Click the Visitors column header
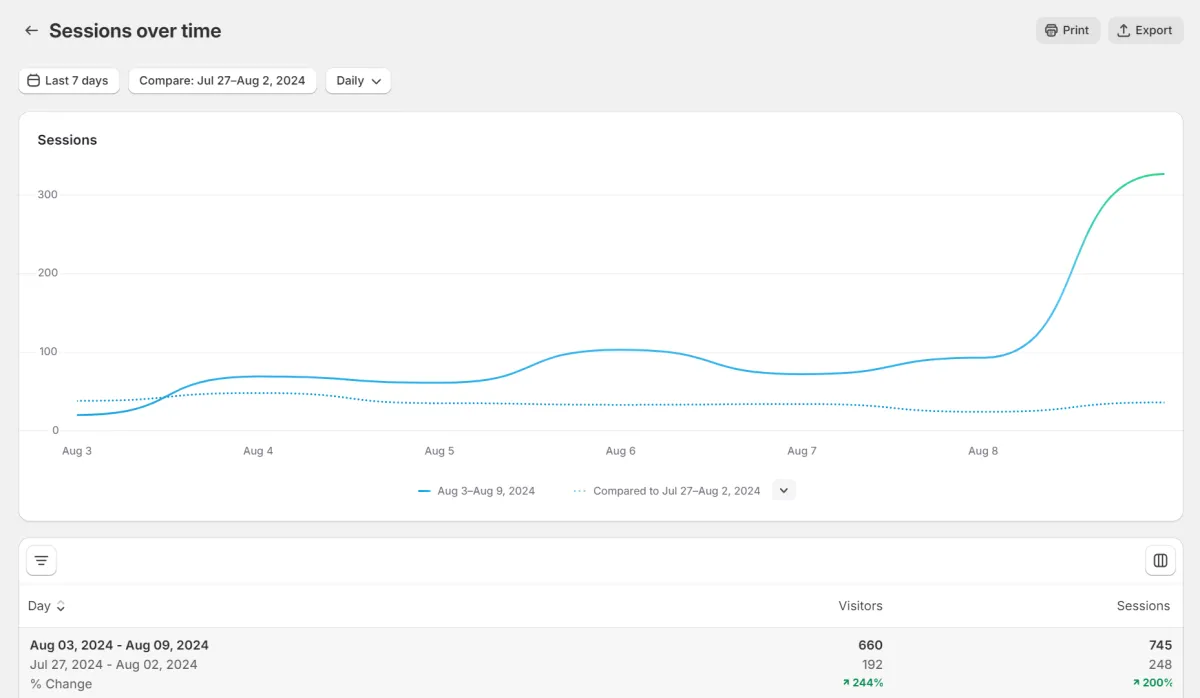The height and width of the screenshot is (698, 1200). [x=860, y=606]
